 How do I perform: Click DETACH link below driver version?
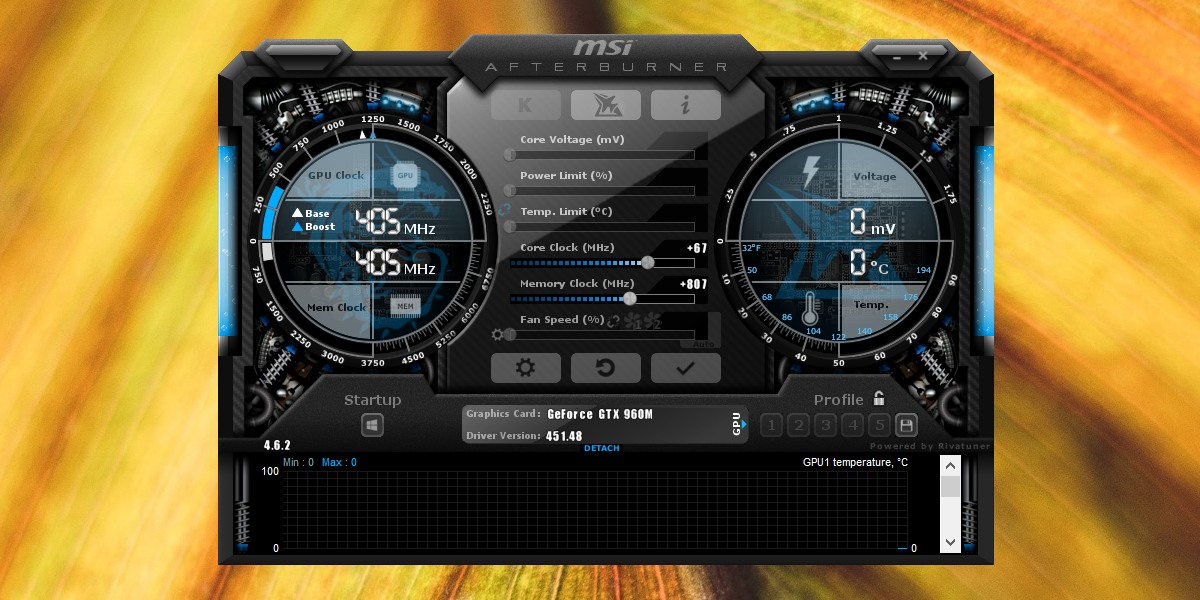point(602,448)
